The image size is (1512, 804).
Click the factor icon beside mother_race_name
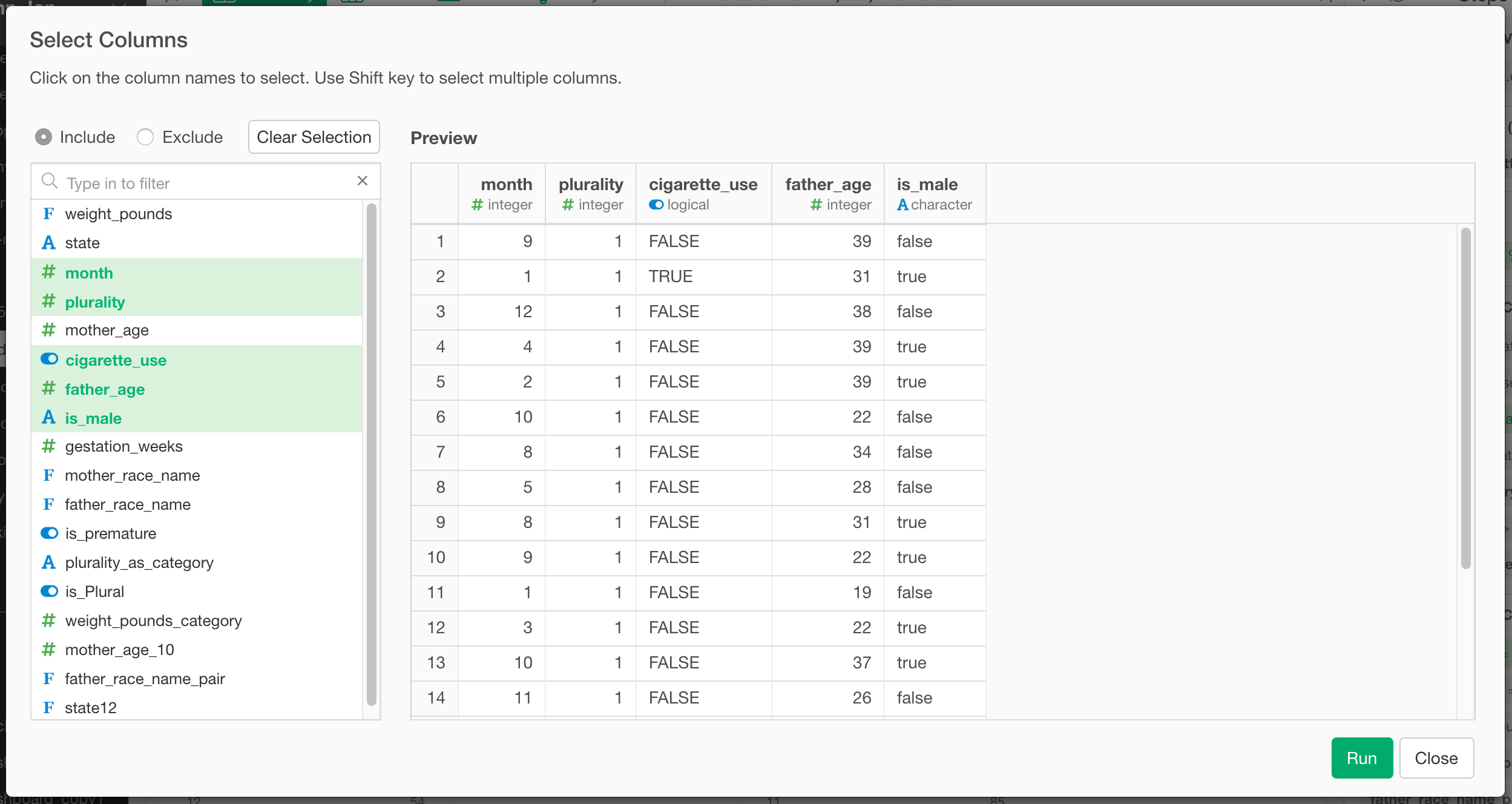48,475
